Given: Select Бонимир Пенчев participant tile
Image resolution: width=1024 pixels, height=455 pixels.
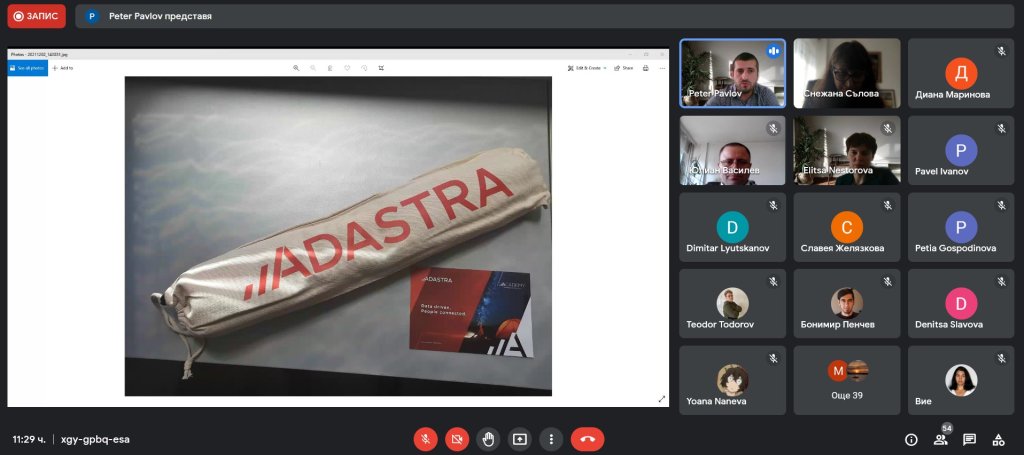Looking at the screenshot, I should [847, 304].
